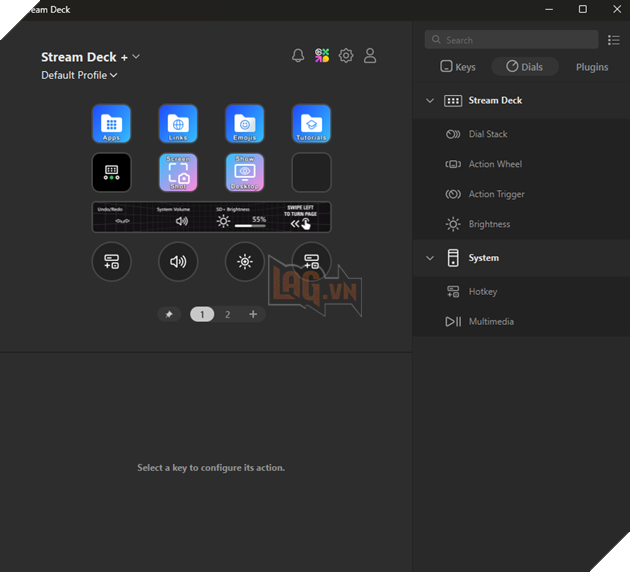Switch to the Dials tab
This screenshot has width=630, height=572.
click(x=525, y=67)
